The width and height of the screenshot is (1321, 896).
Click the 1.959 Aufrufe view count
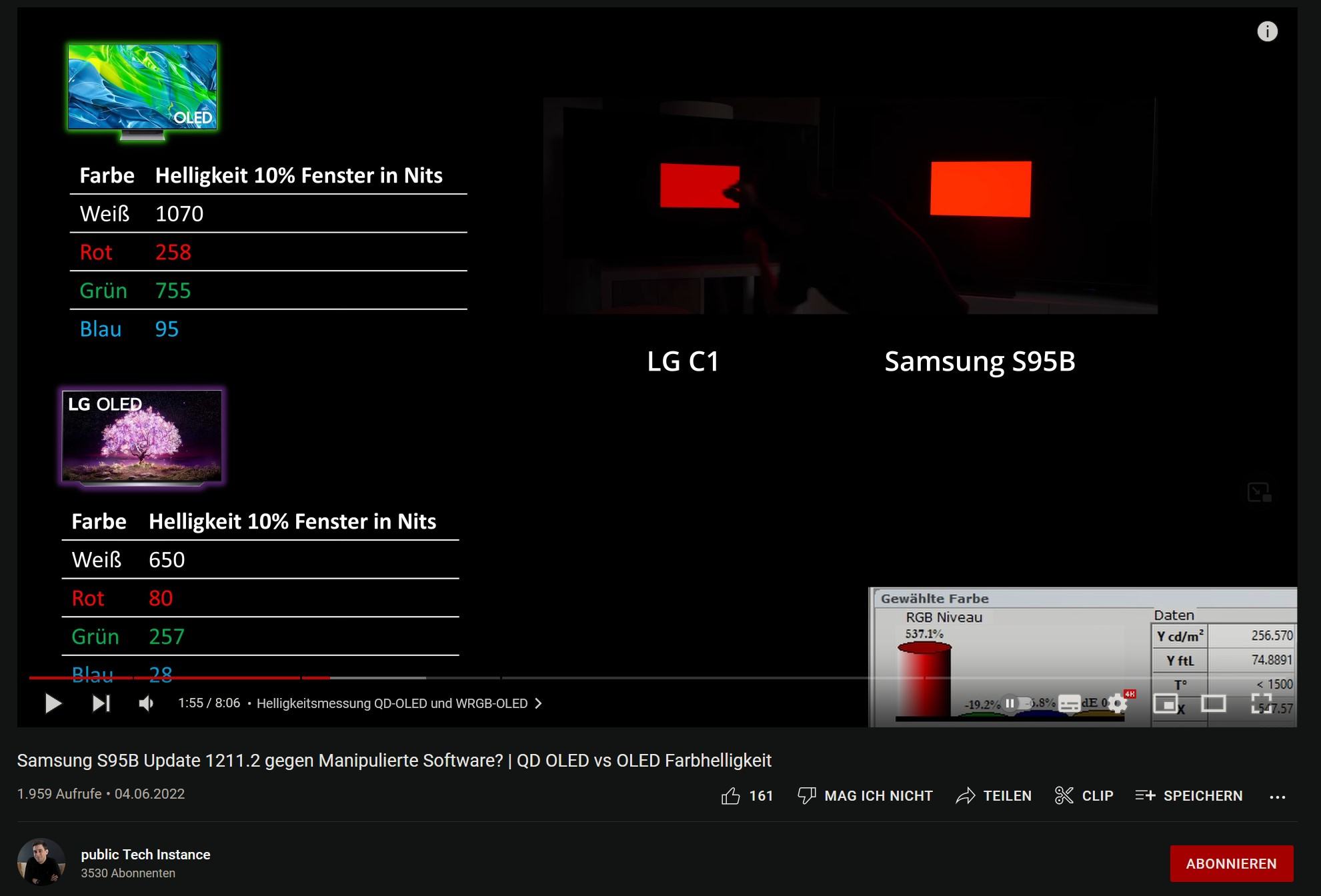(59, 794)
